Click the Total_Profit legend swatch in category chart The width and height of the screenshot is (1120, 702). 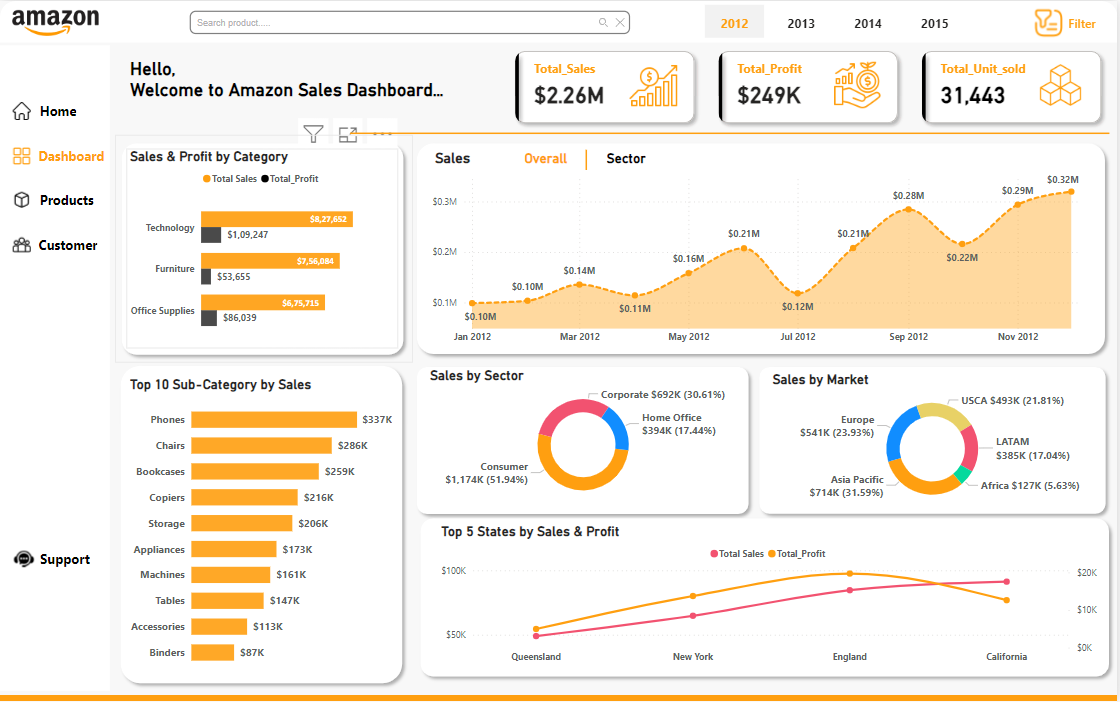[266, 179]
